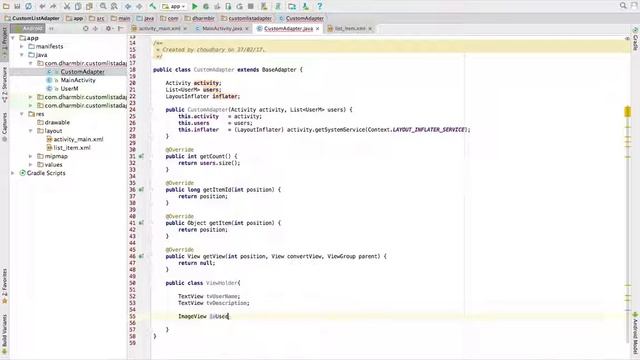Collapse the layout folder arrow
Viewport: 640px width, 360px height.
[x=31, y=131]
